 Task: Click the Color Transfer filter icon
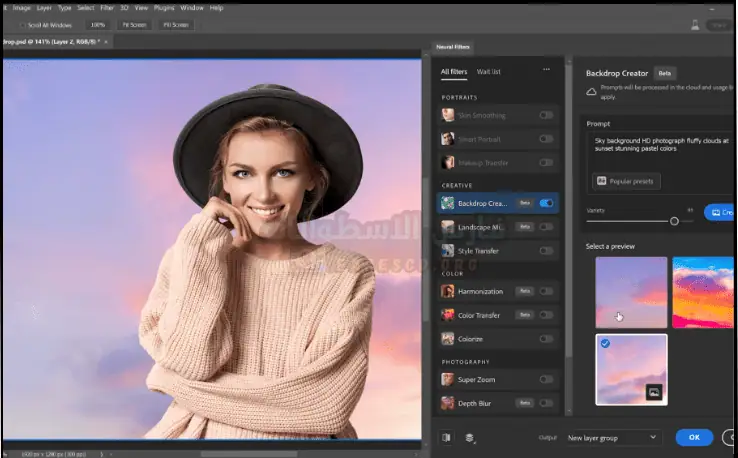pos(448,315)
